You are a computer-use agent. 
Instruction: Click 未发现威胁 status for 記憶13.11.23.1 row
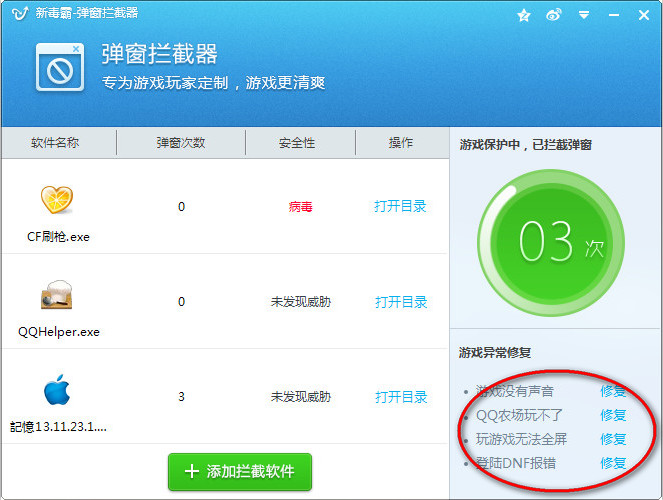tap(301, 397)
